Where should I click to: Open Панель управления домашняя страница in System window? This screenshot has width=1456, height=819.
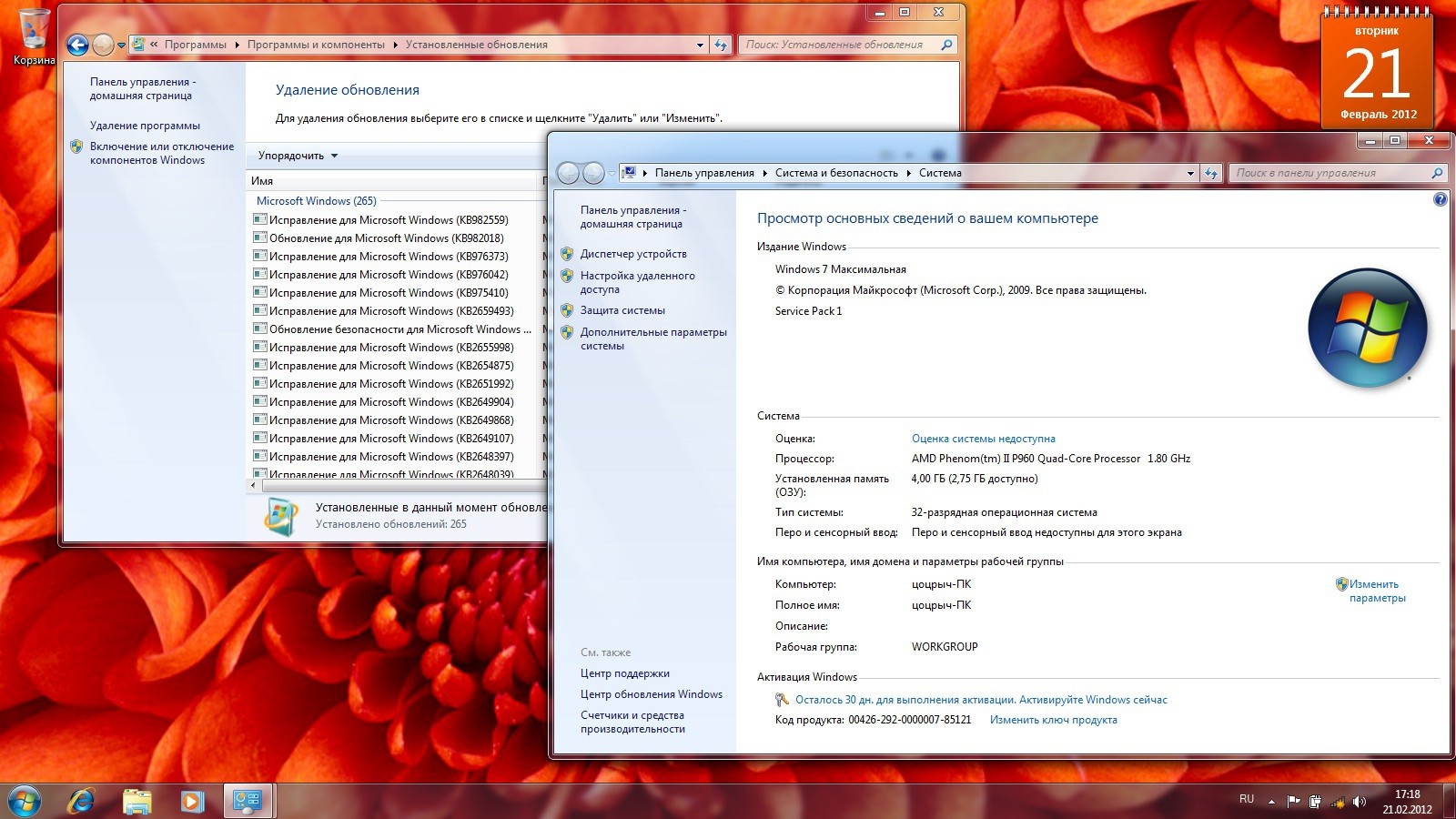(x=633, y=217)
